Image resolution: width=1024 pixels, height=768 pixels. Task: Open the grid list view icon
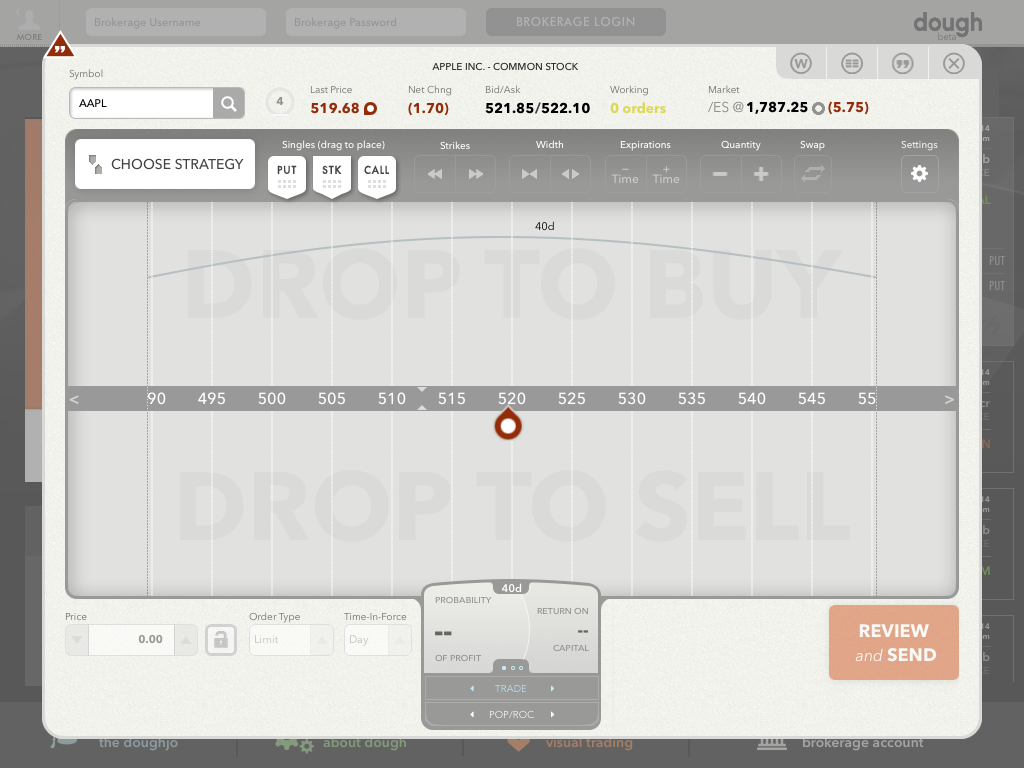[x=852, y=63]
